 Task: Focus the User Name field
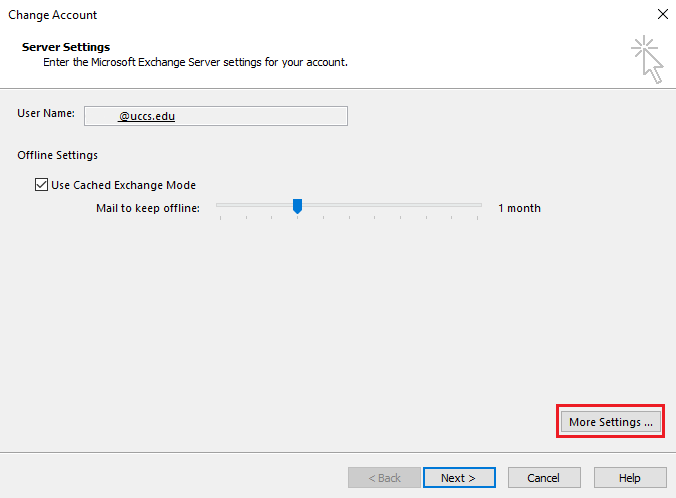[216, 116]
